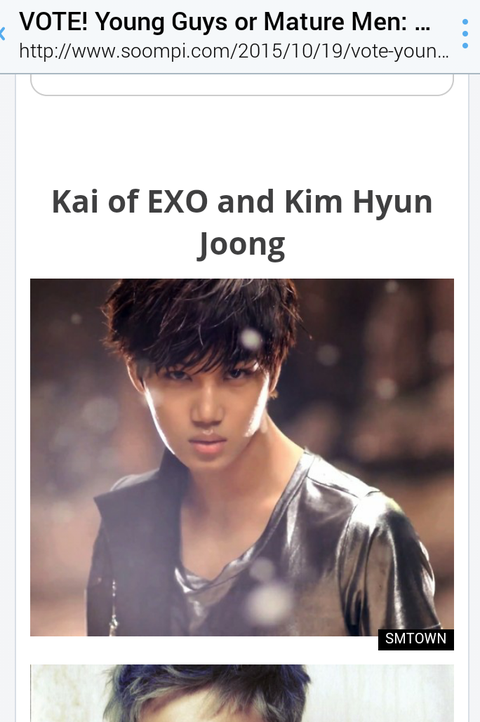Tap the gray page margin on the right edge
Screen dimensions: 480x722
click(474, 396)
